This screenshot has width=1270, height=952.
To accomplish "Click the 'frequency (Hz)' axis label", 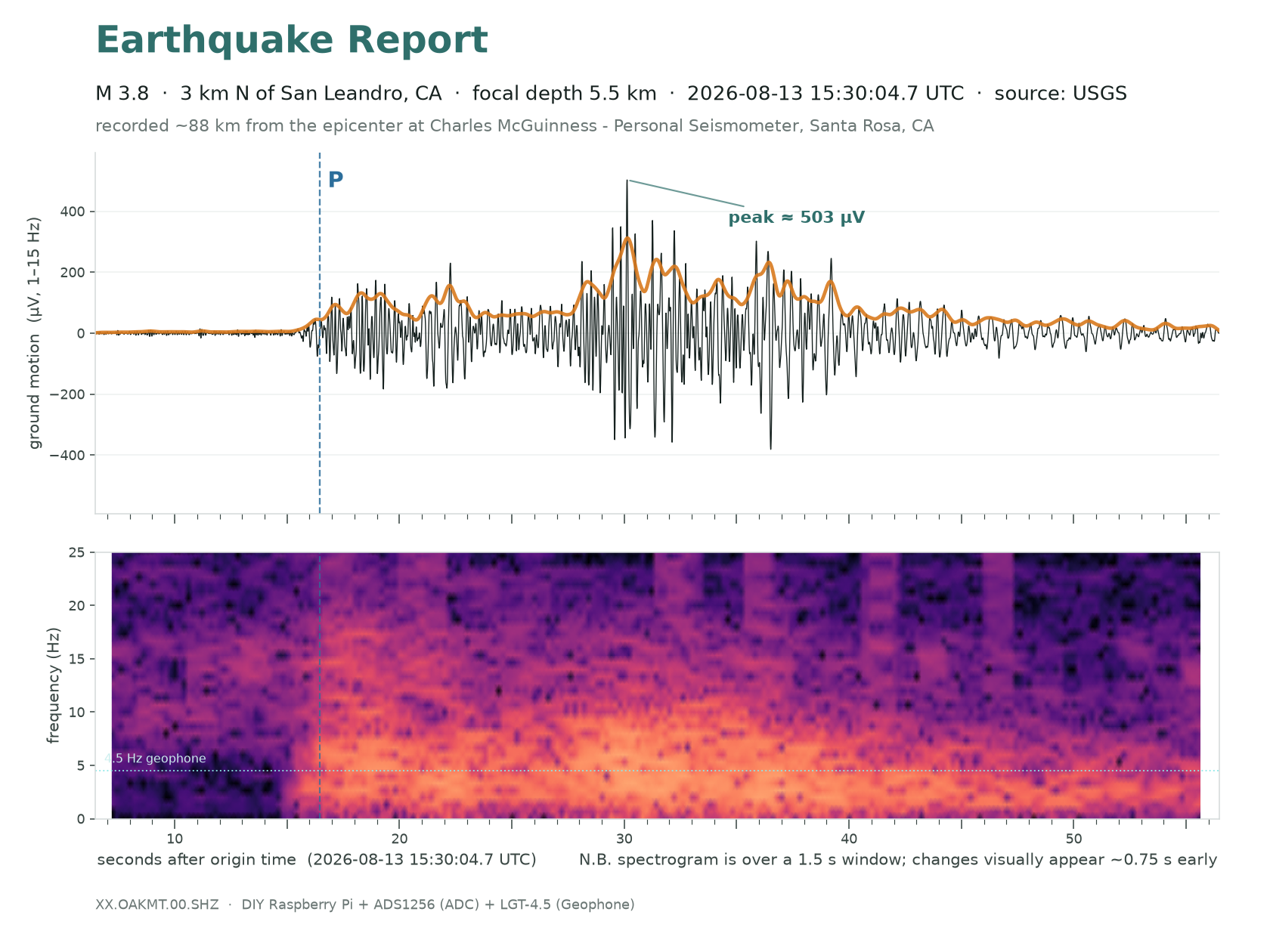I will pos(53,685).
